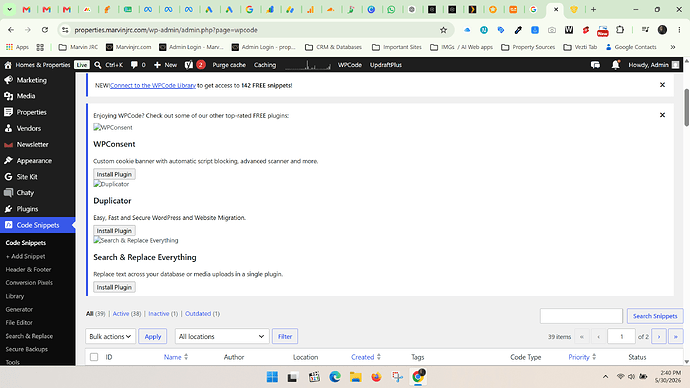Image resolution: width=690 pixels, height=388 pixels.
Task: Edit the current page number field
Action: [x=621, y=337]
